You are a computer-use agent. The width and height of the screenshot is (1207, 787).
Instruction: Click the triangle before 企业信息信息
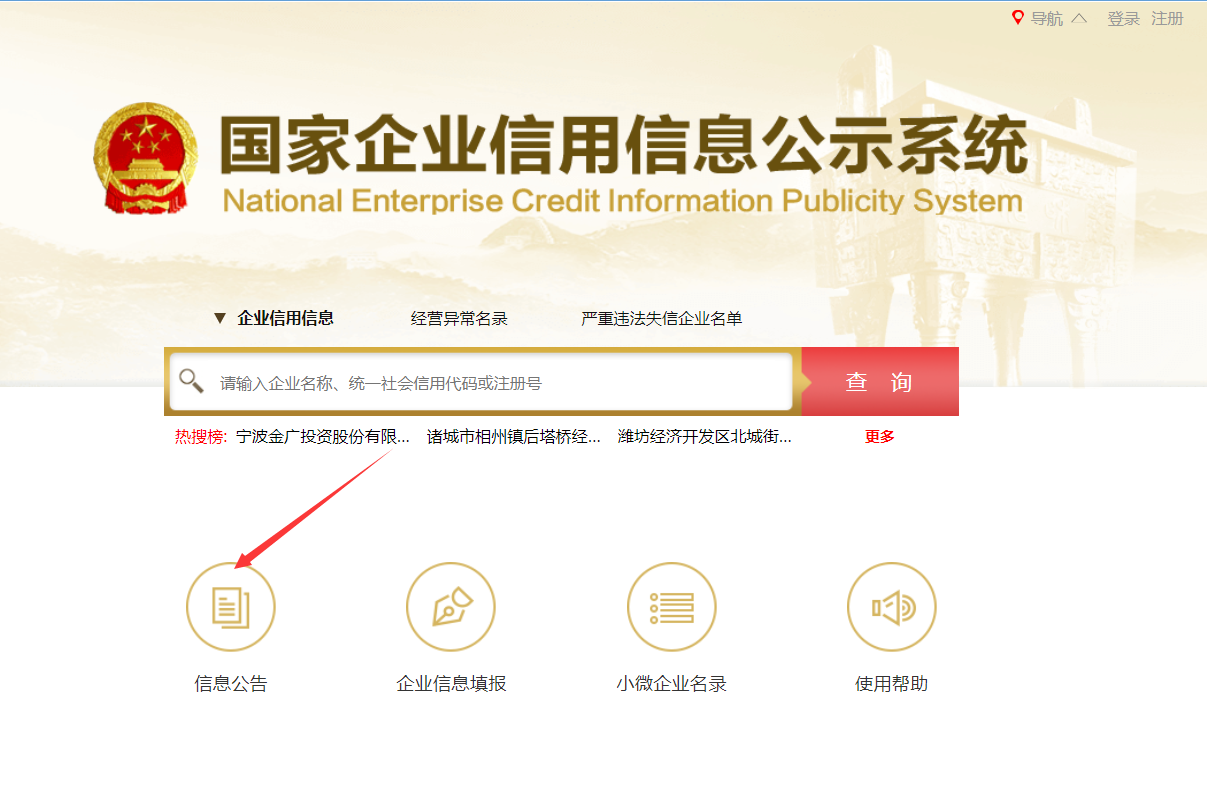[220, 318]
